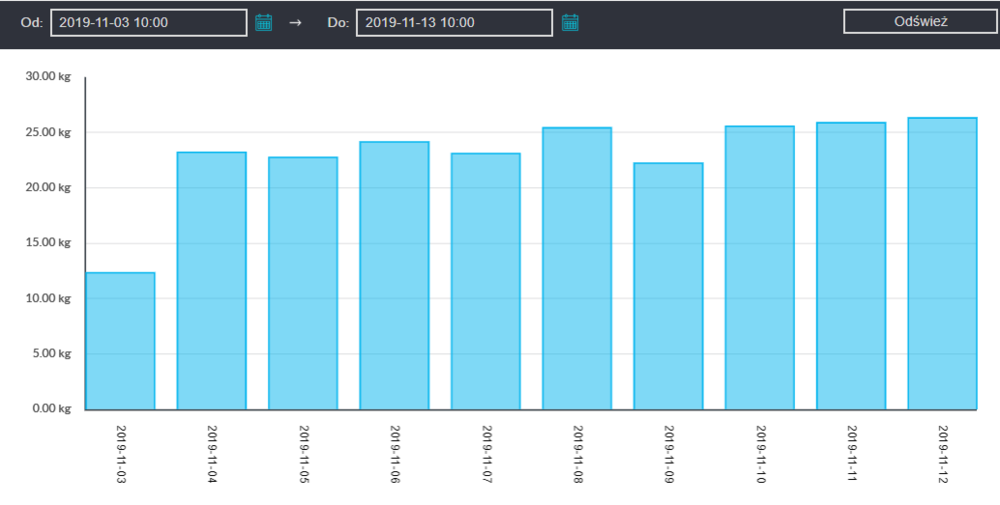The width and height of the screenshot is (1000, 505).
Task: Open the calendar picker for the Od date
Action: tap(264, 22)
